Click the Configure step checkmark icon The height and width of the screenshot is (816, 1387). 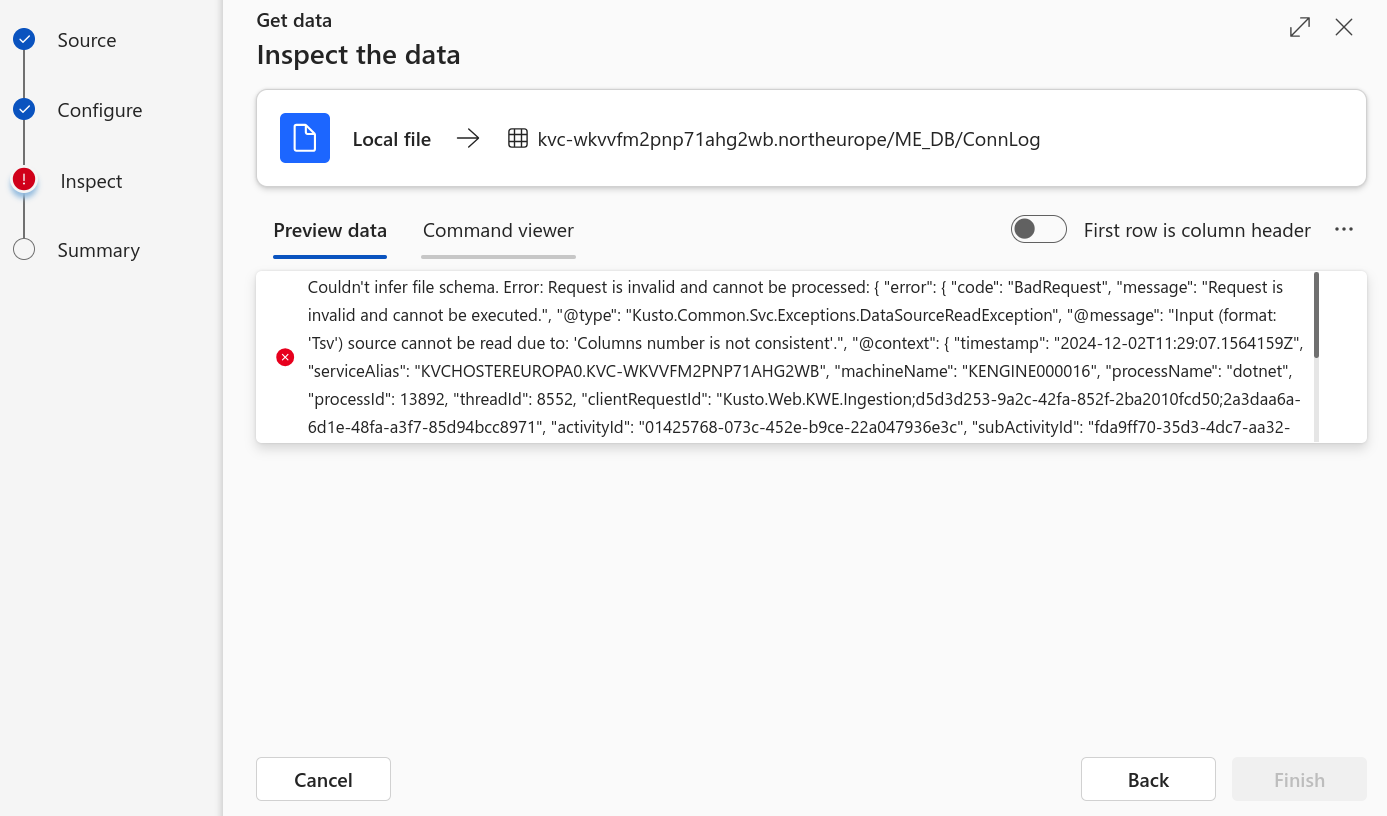pos(24,109)
